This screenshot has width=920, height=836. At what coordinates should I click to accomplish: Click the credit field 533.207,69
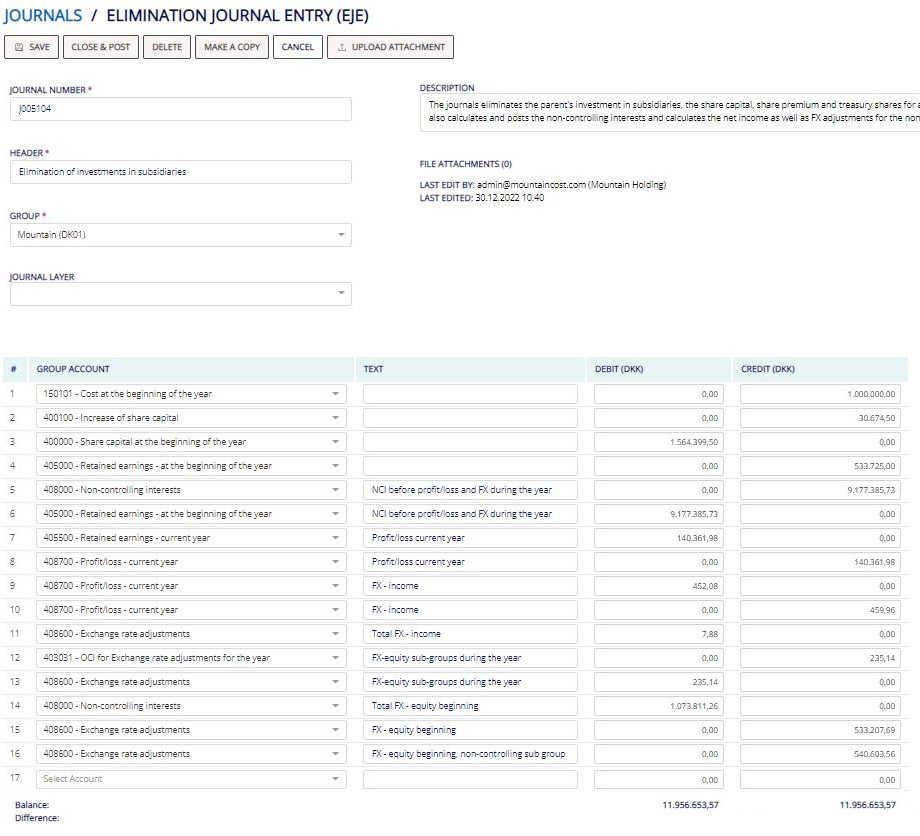(820, 730)
